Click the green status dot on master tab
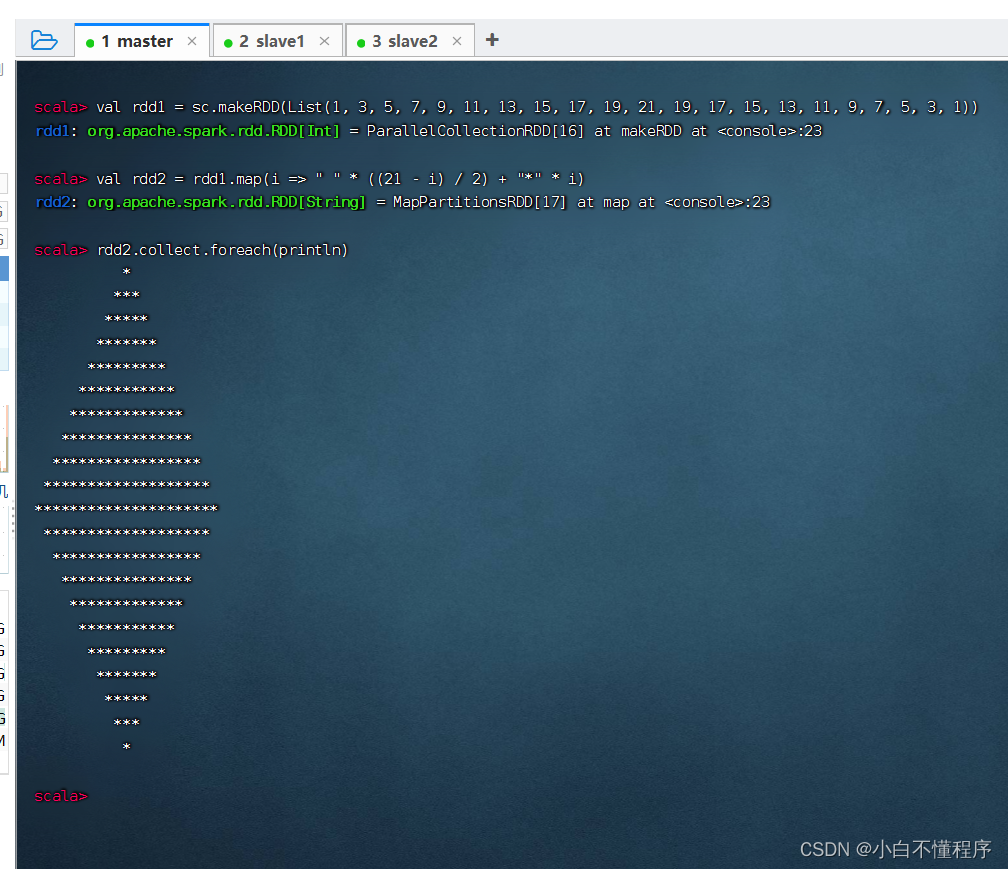 [x=90, y=43]
